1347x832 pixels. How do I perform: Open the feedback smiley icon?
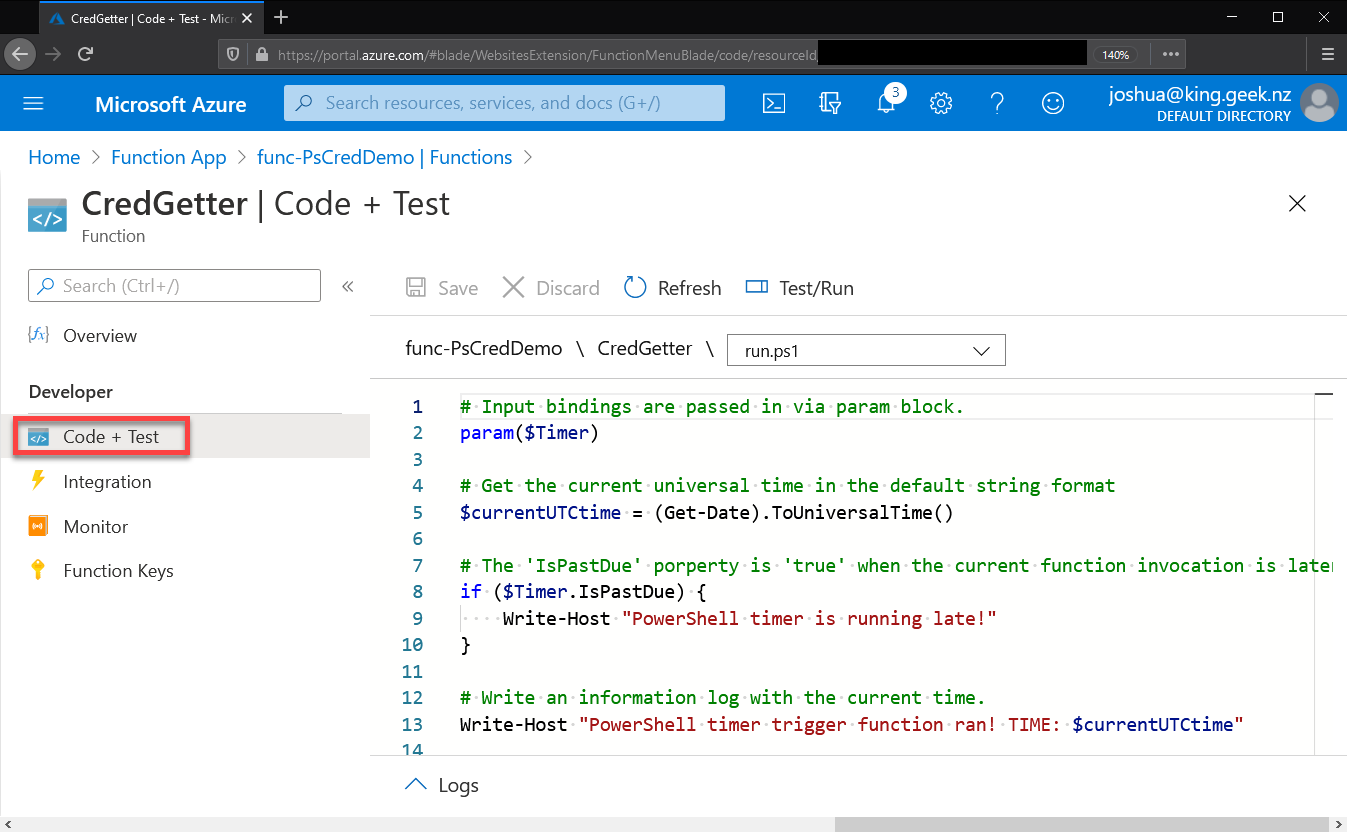1053,103
